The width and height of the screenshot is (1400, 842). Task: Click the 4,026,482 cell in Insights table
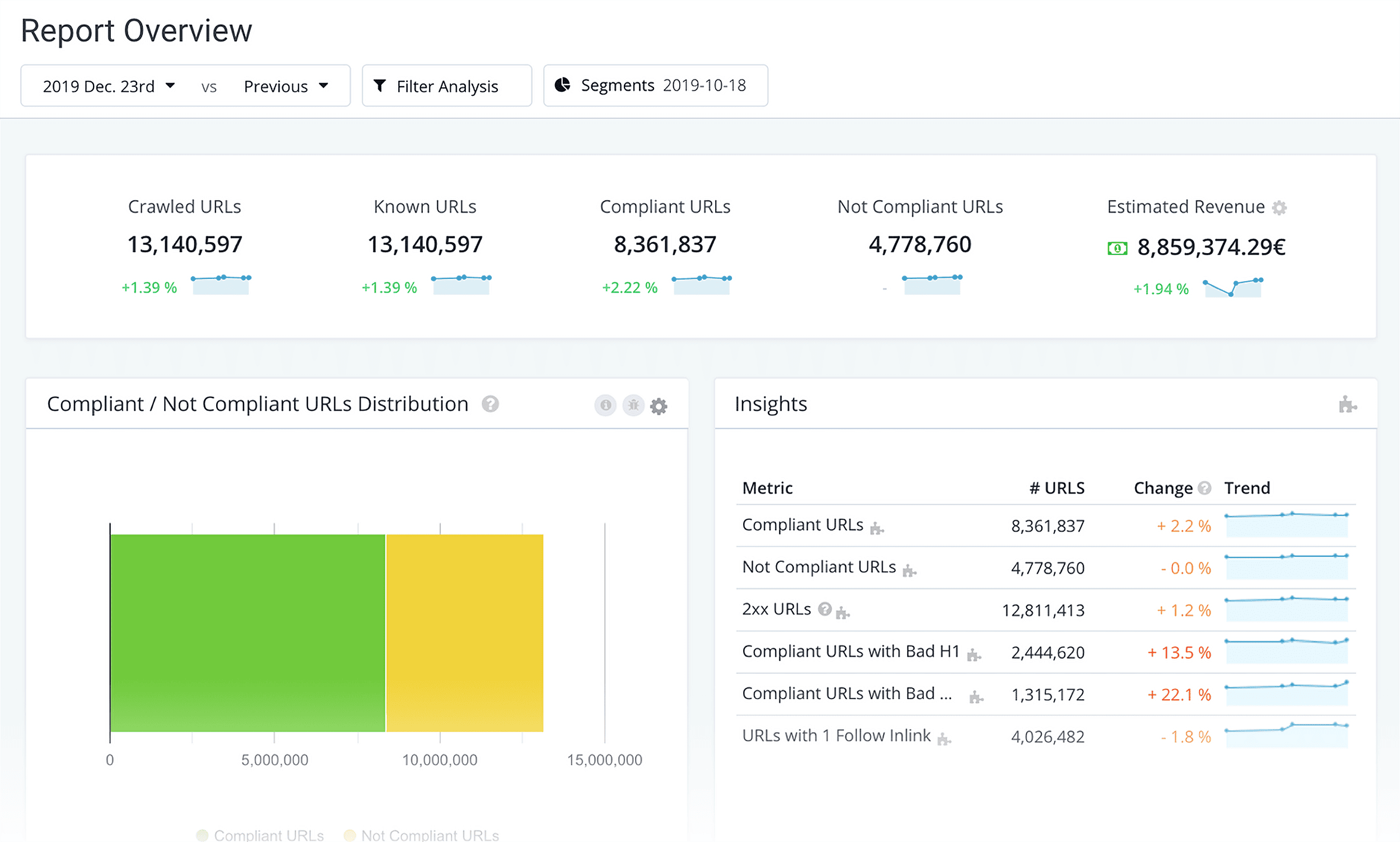tap(1048, 737)
